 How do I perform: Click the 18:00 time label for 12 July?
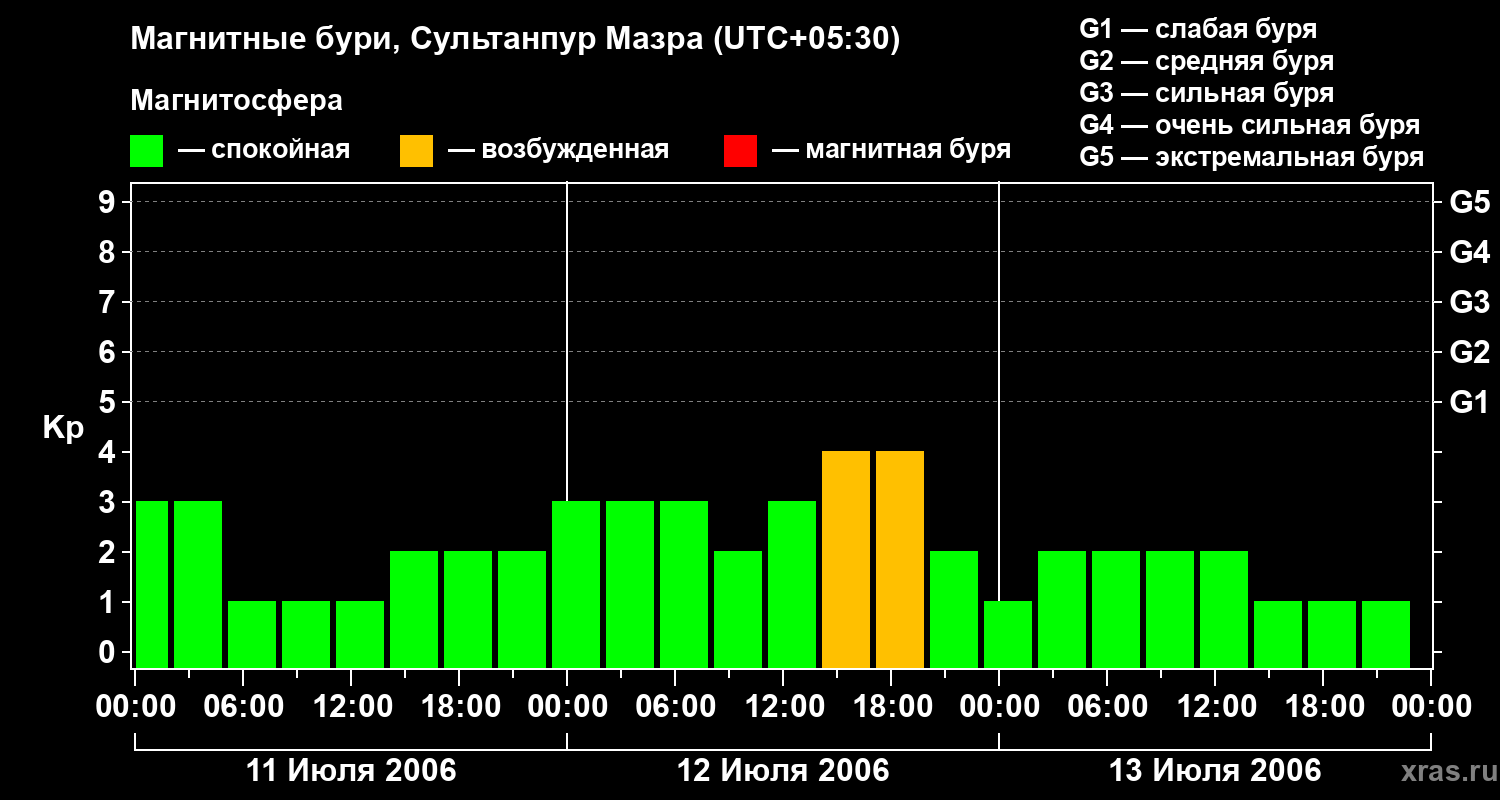pos(891,706)
